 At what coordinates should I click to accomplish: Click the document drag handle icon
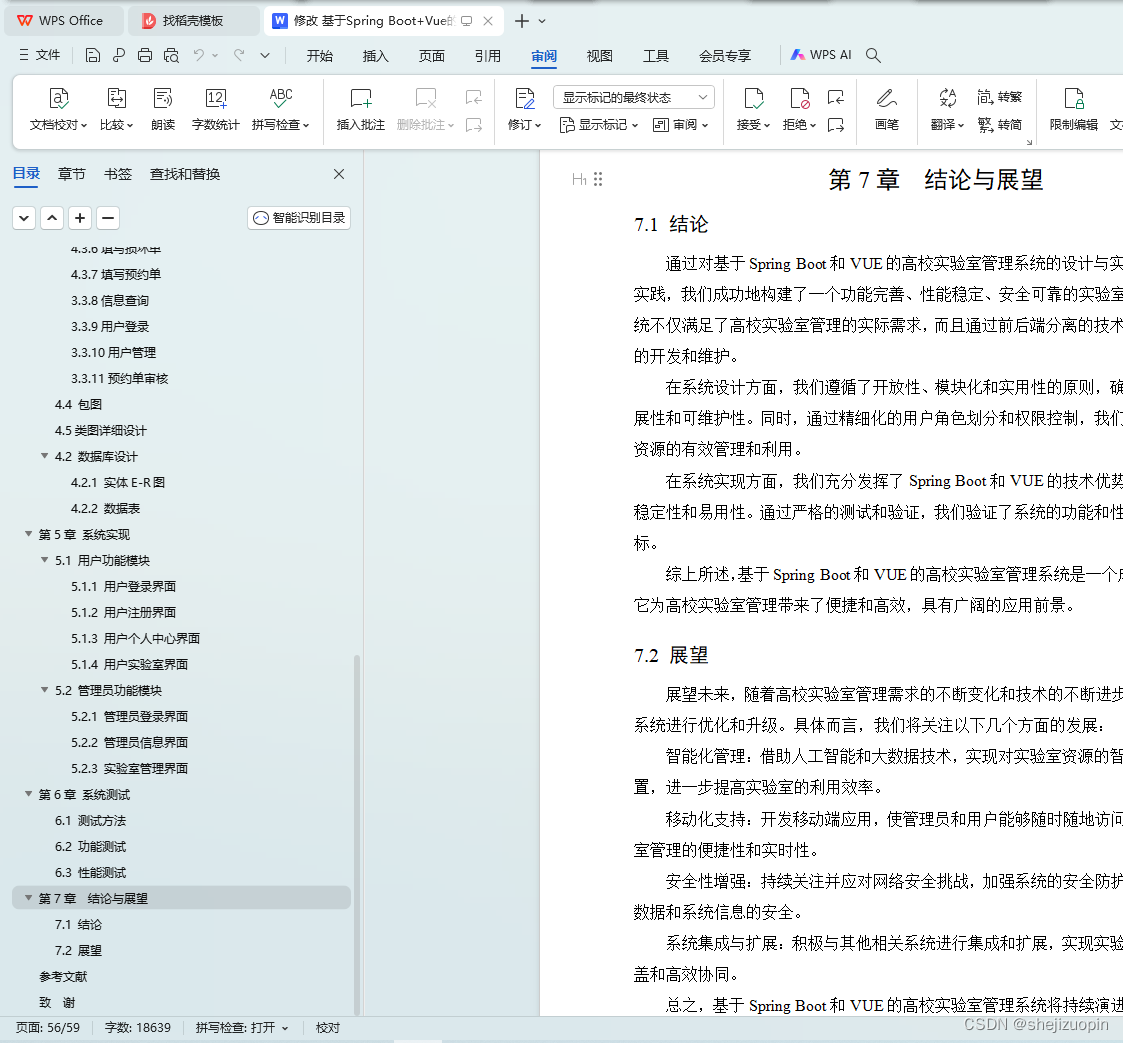tap(598, 179)
